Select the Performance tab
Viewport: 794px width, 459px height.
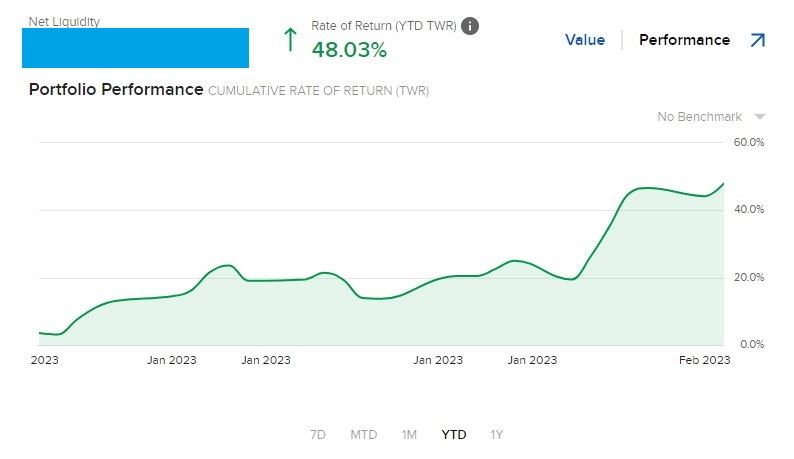(684, 40)
